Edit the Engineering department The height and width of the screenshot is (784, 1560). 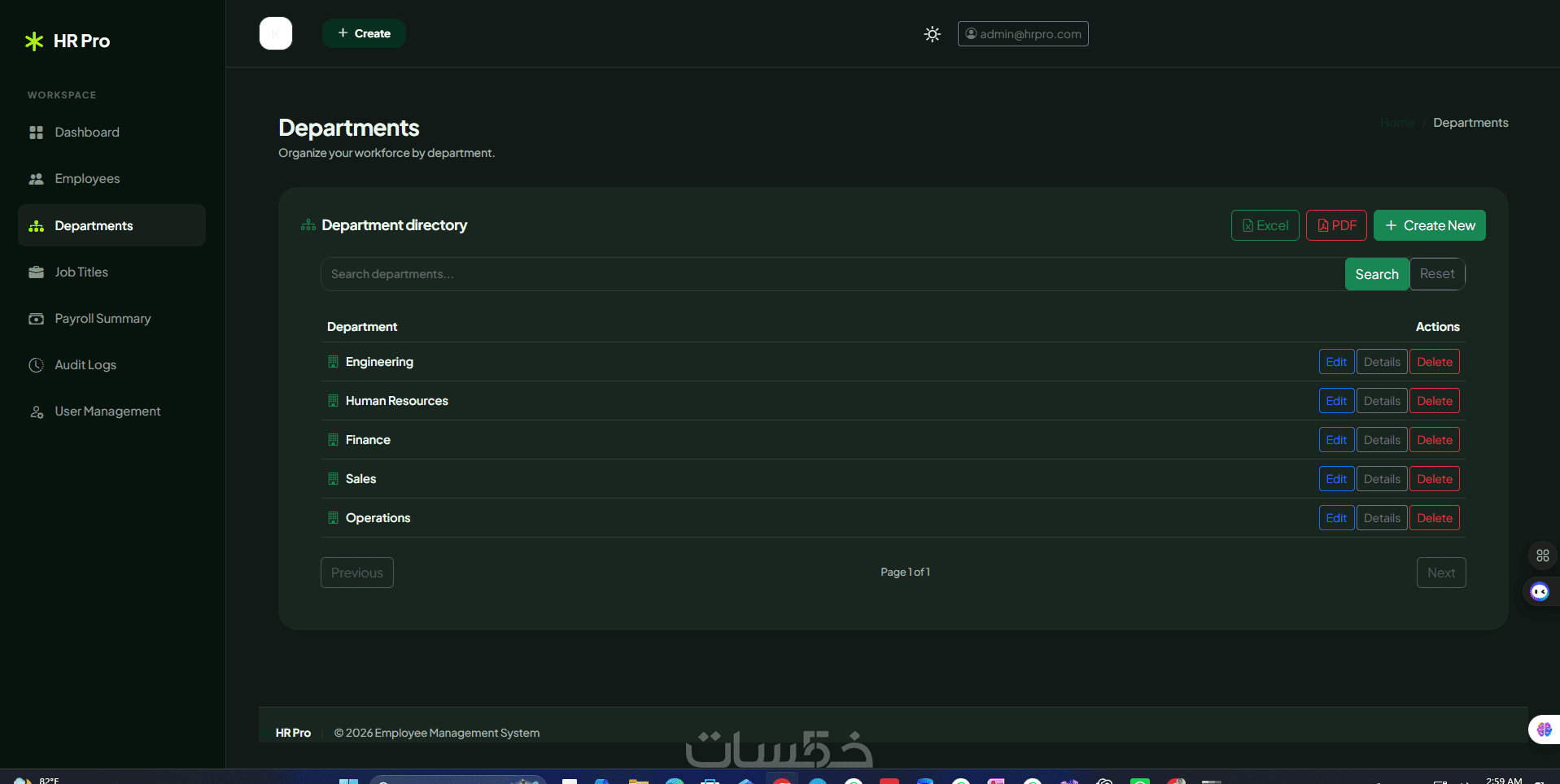click(1336, 362)
